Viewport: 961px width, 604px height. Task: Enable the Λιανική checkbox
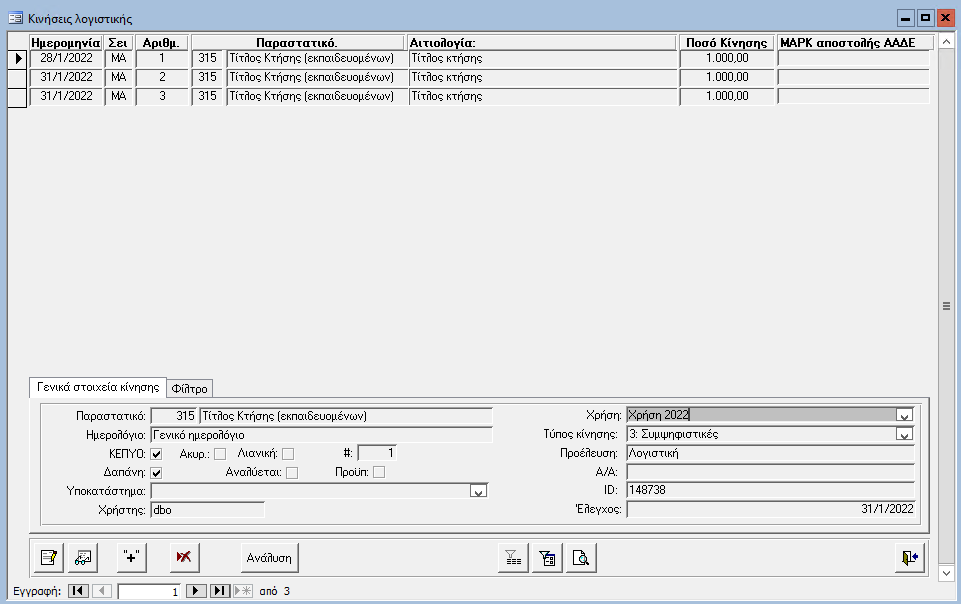coord(288,454)
